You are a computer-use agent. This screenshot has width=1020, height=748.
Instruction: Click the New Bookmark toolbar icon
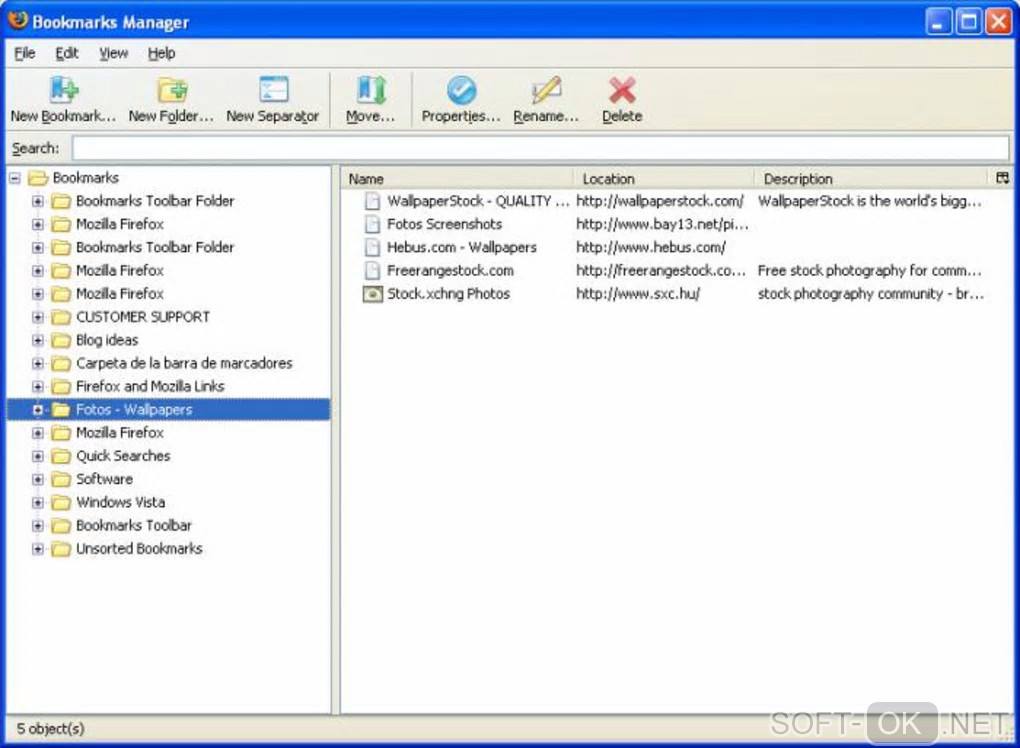[x=64, y=90]
